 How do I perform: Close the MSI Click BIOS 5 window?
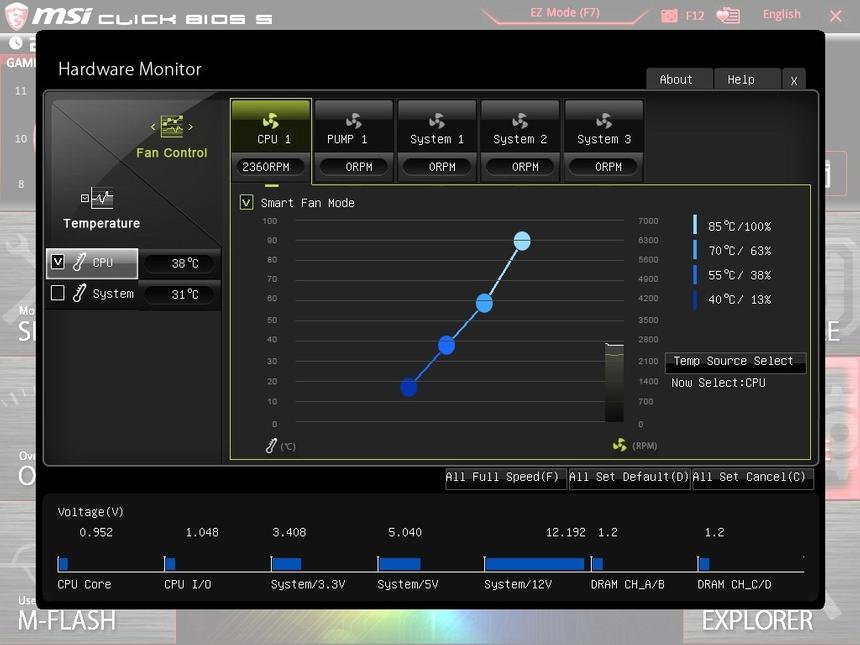click(835, 16)
